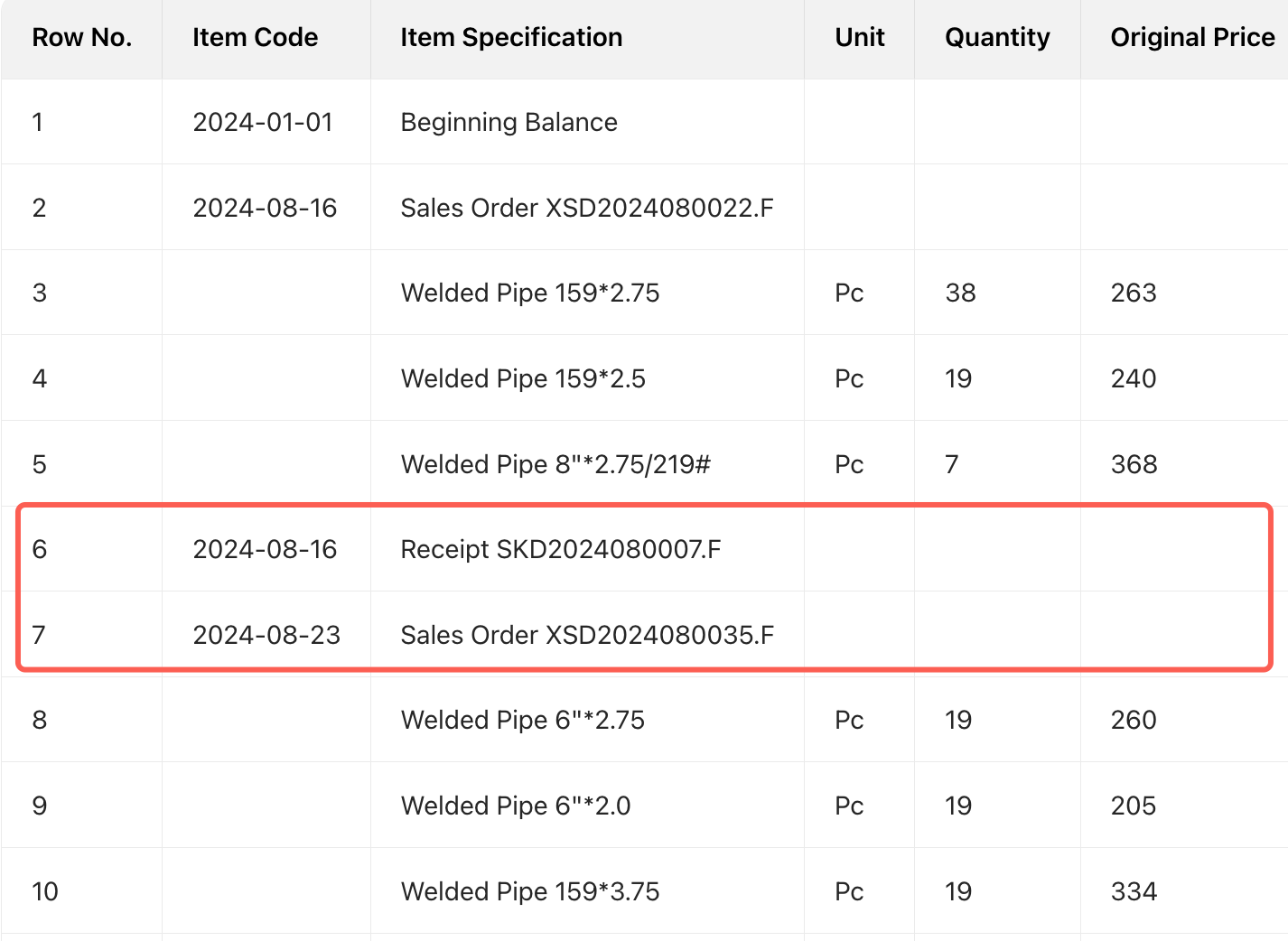Click original price 334 cell

coord(1134,892)
